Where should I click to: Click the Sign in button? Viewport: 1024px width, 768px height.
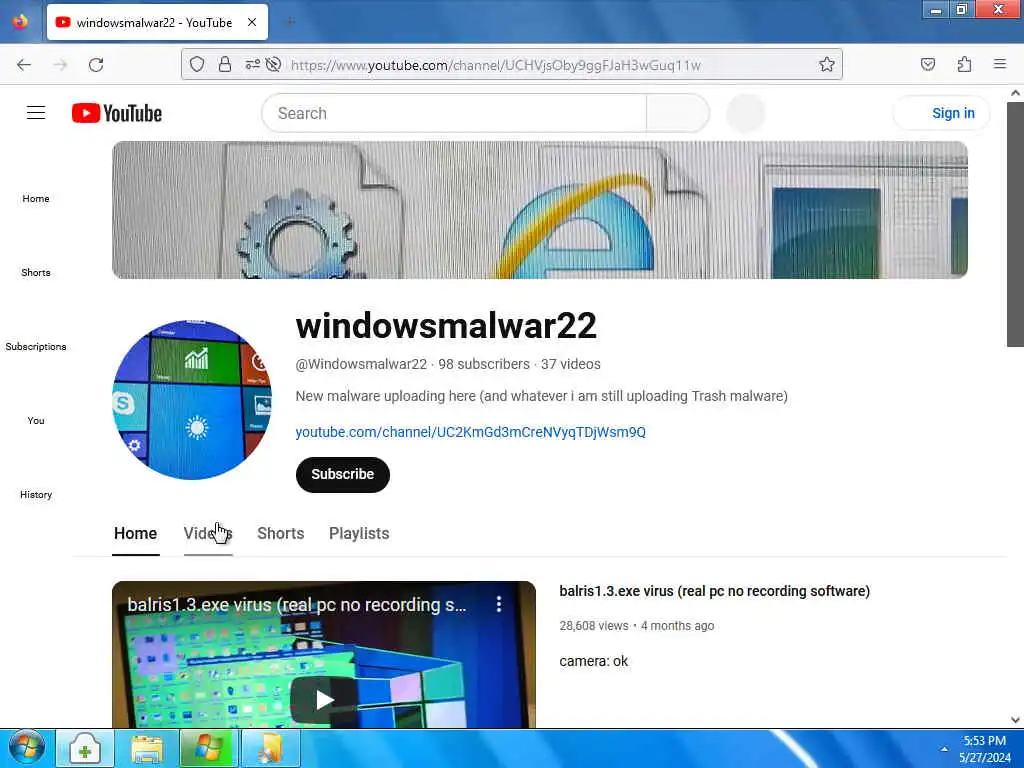[941, 113]
